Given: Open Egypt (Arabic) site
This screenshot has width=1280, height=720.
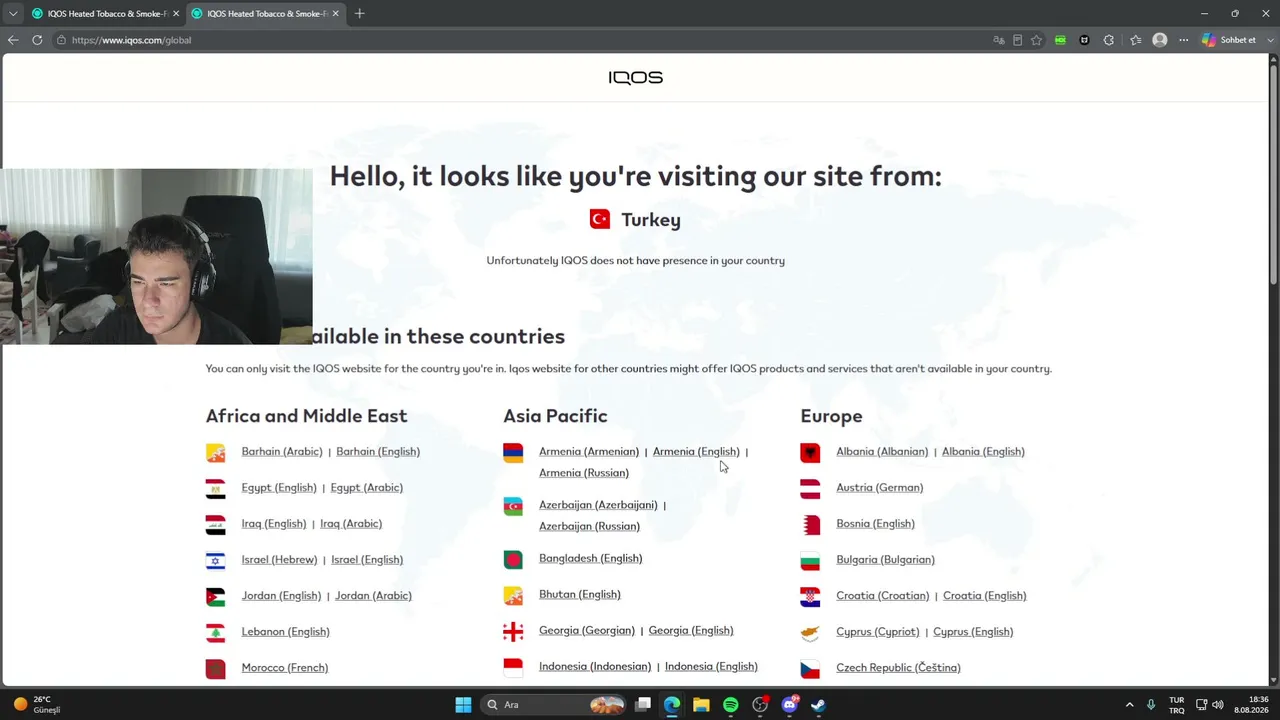Looking at the screenshot, I should coord(367,488).
